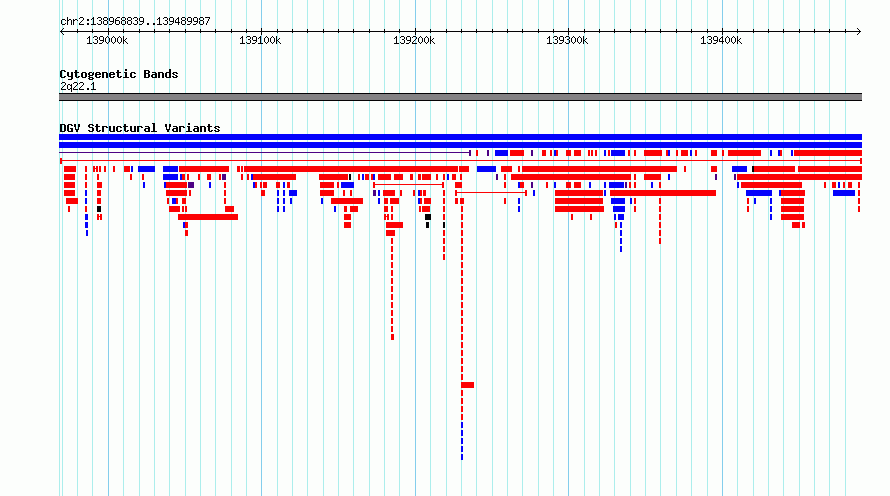Select the isolated red block low in the track
The image size is (890, 496).
pyautogui.click(x=468, y=385)
